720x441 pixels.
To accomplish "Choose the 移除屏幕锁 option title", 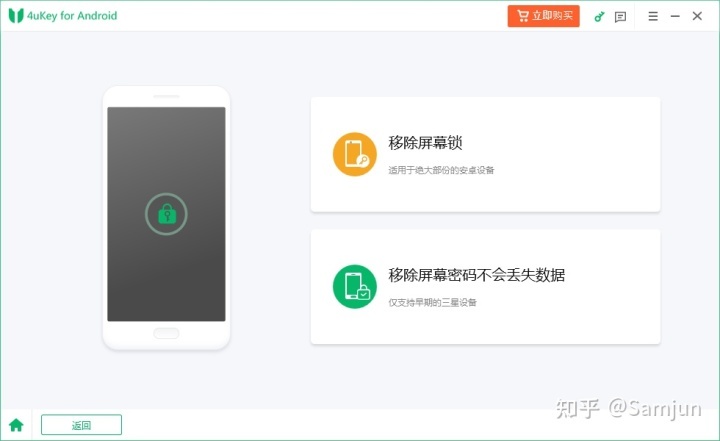I will click(425, 143).
